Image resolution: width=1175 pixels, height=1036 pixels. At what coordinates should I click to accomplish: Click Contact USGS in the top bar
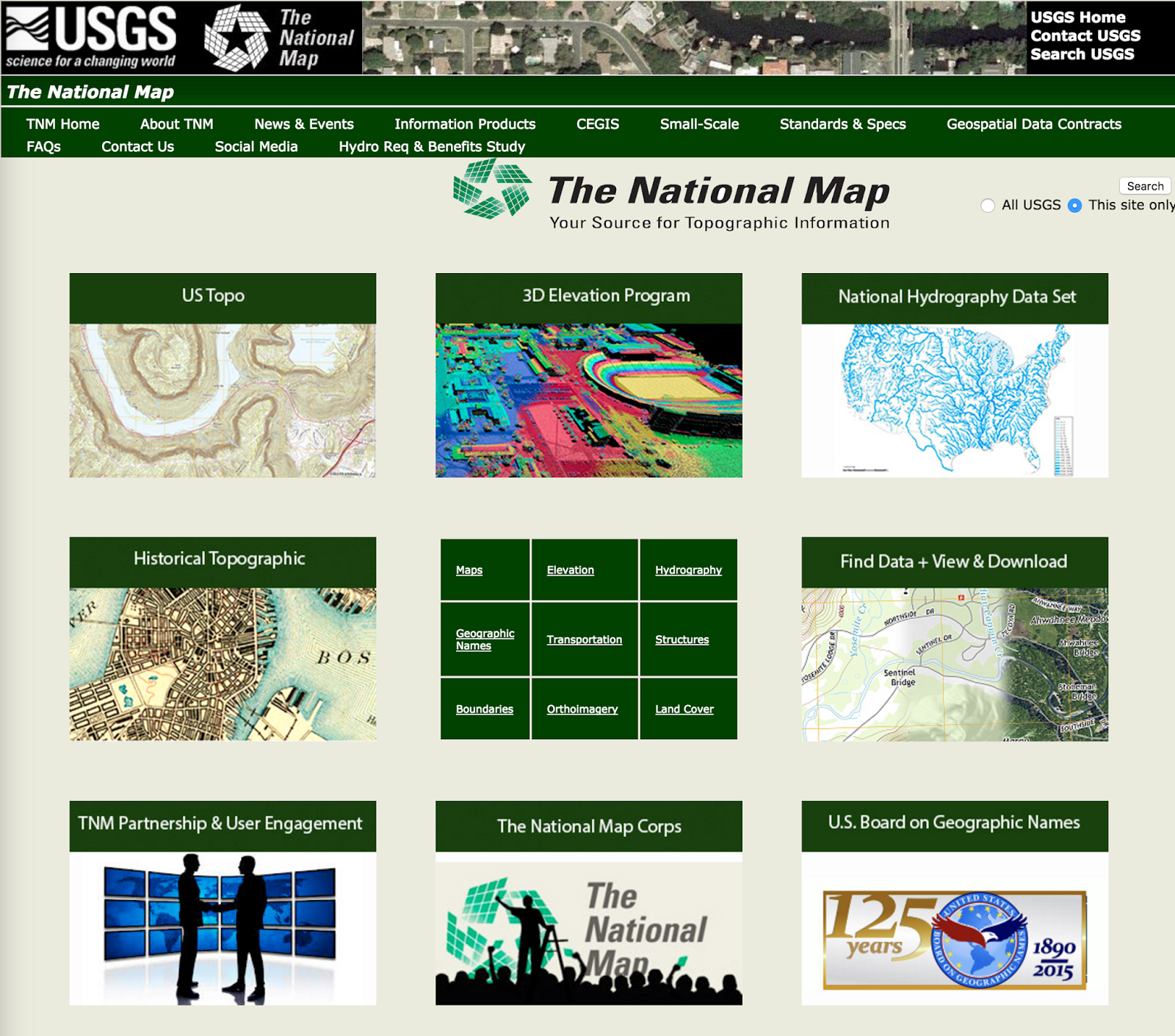(x=1085, y=35)
